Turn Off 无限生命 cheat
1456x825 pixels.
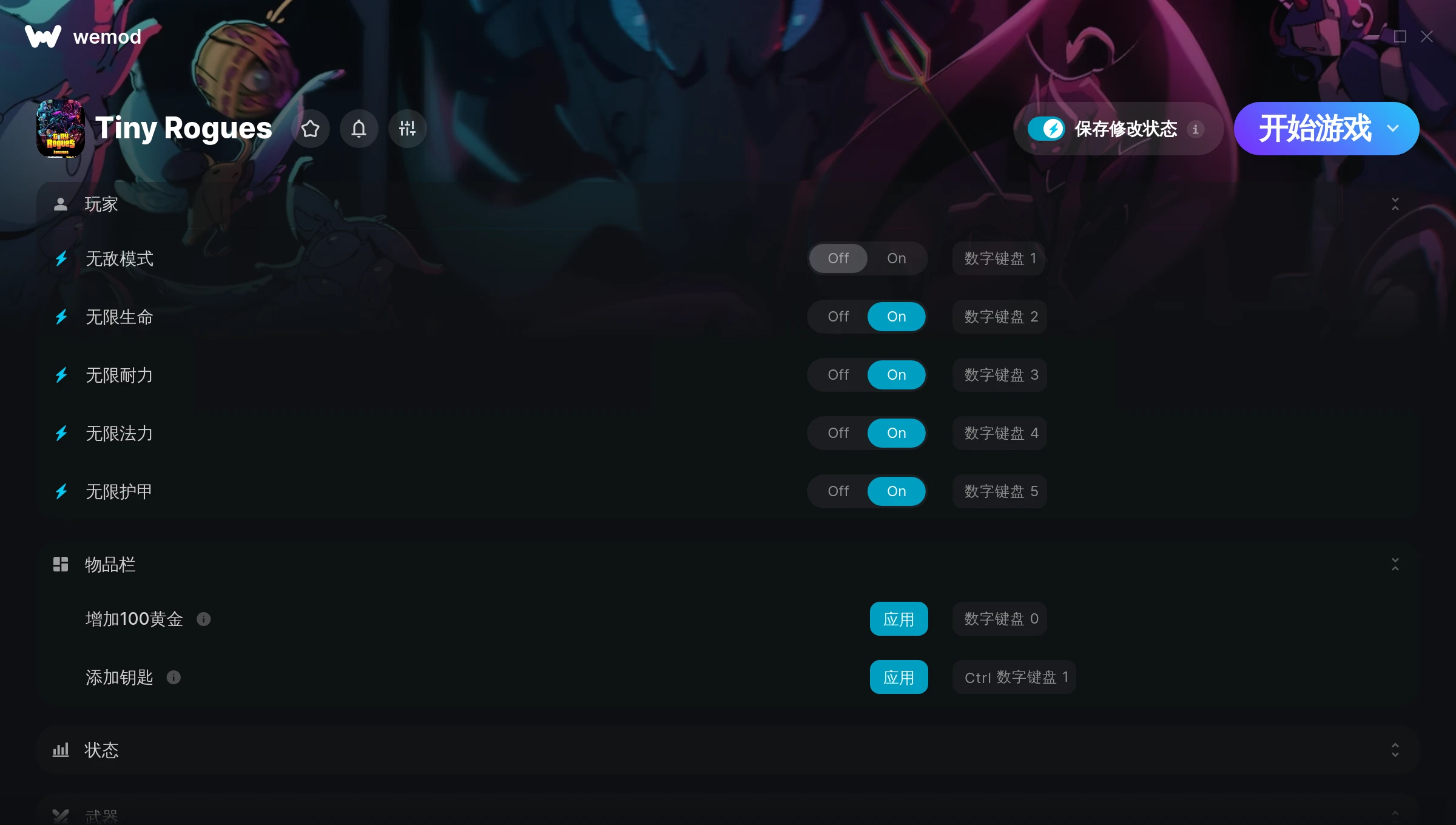(x=838, y=317)
